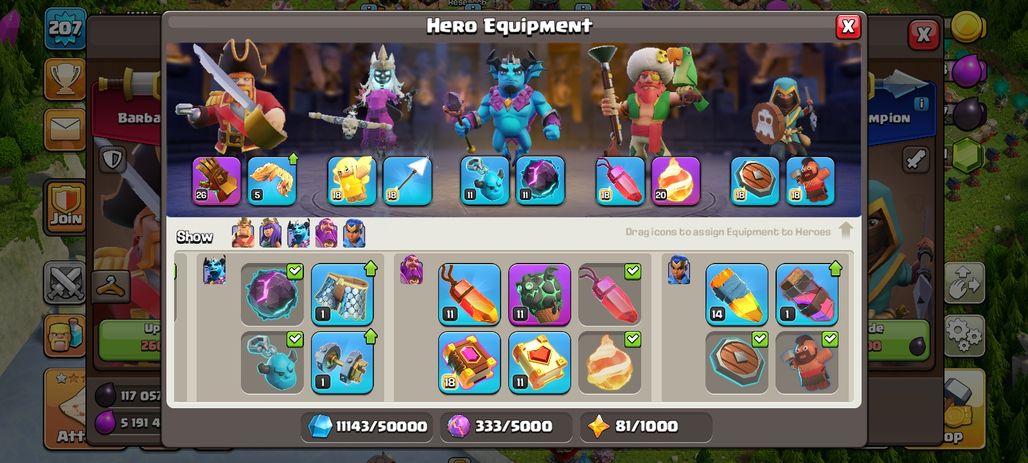Tap the Giant Gauntlet level 26 equipment
This screenshot has width=1028, height=463.
click(x=216, y=180)
